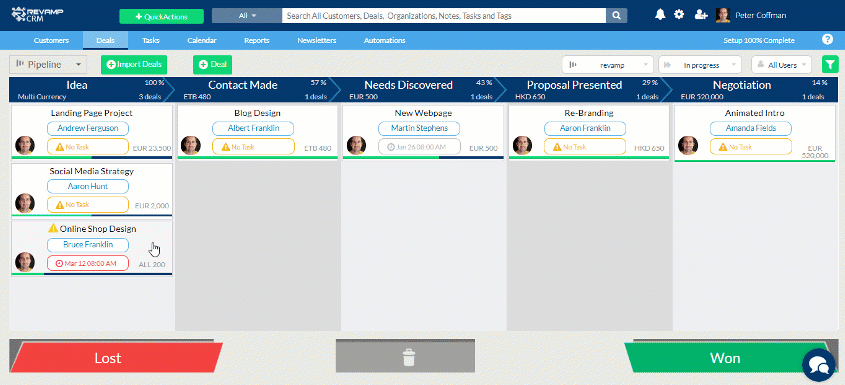The height and width of the screenshot is (385, 845).
Task: Click the Revamp CRM logo
Action: pos(38,15)
